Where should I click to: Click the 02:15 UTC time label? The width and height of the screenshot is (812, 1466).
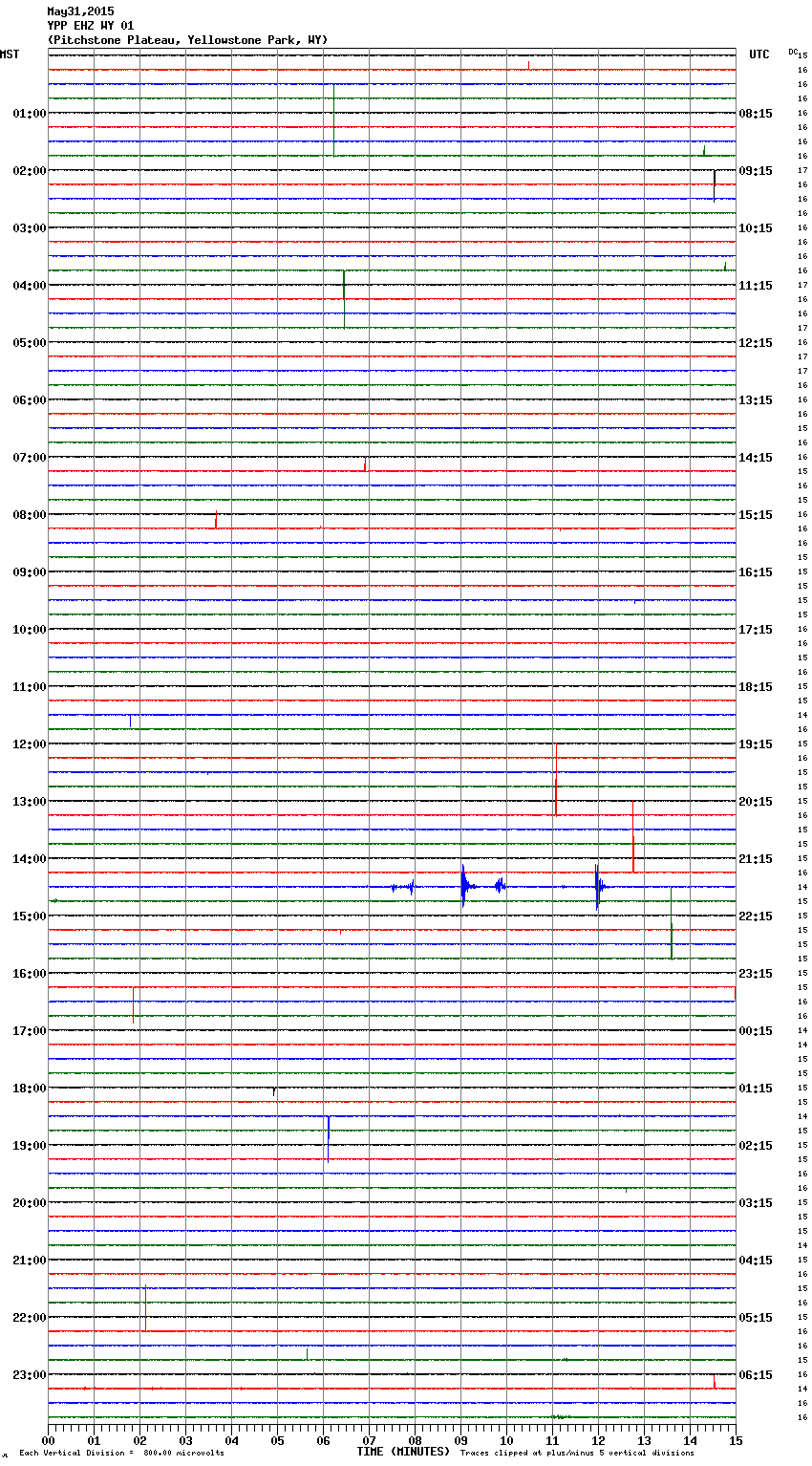tap(756, 1146)
